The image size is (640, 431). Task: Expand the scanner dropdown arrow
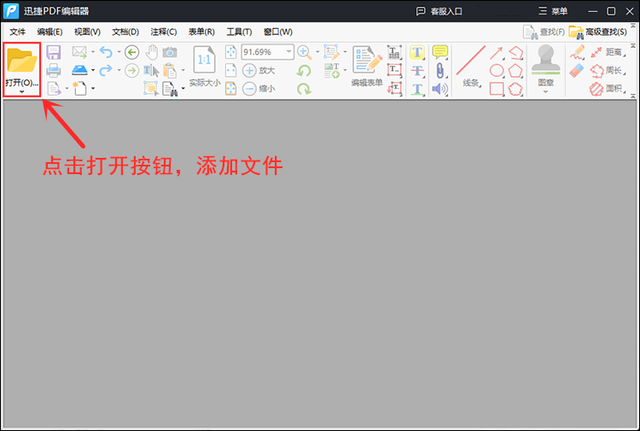coord(93,70)
